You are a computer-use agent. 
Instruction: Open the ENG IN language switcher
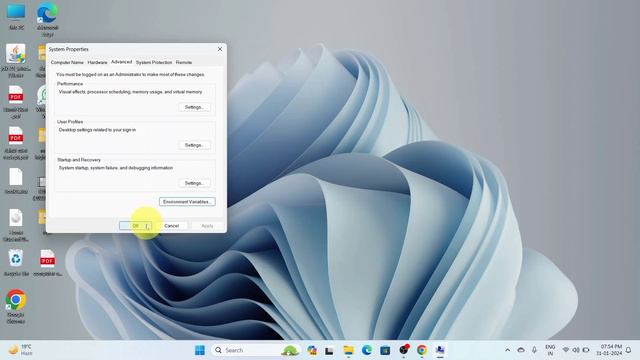550,350
